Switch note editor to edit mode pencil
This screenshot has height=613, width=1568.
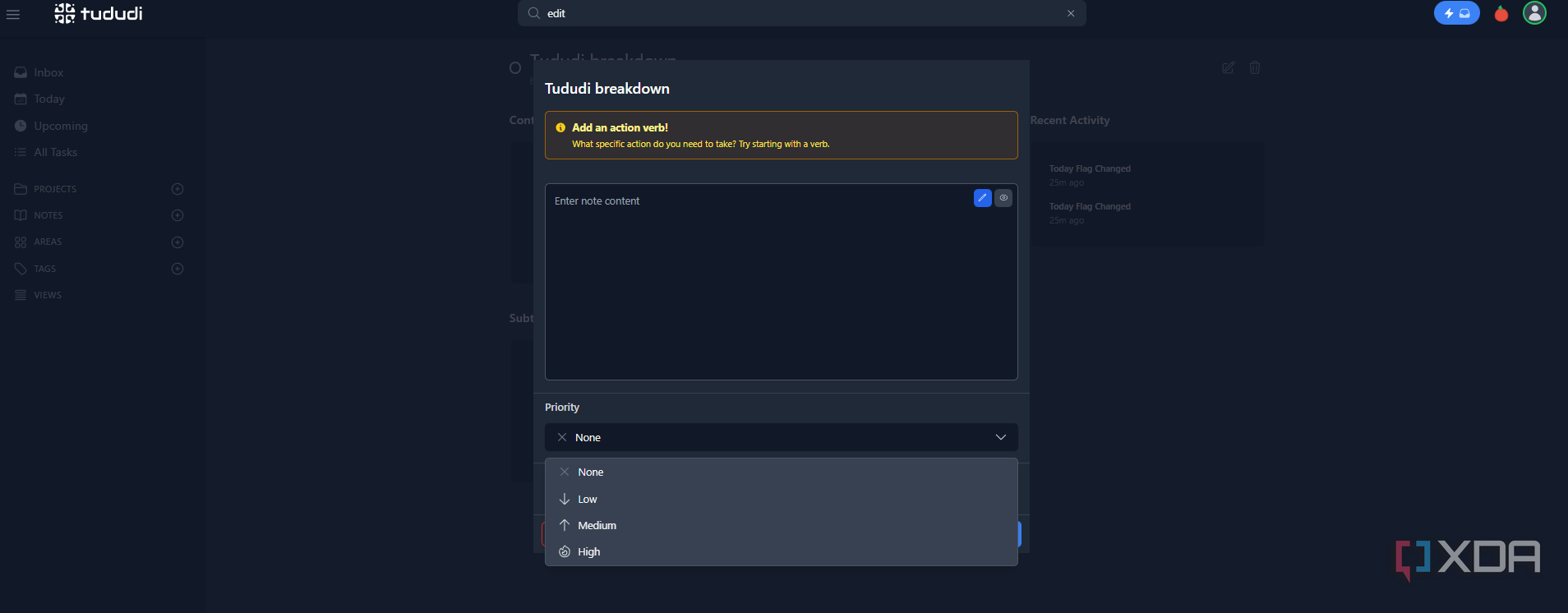982,198
